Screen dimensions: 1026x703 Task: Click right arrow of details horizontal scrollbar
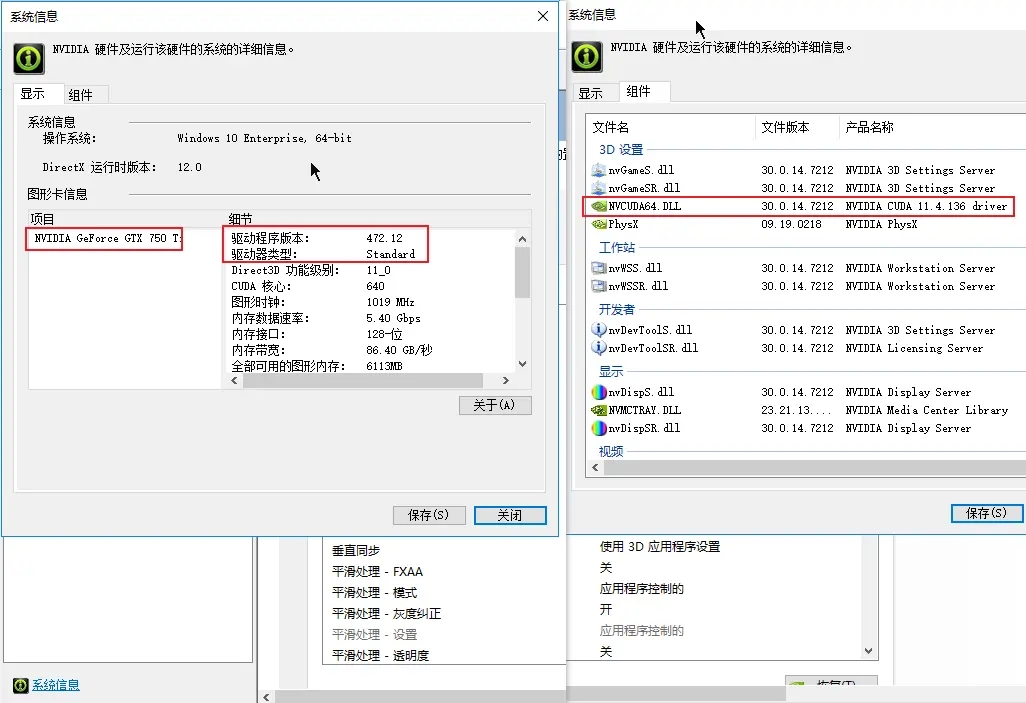point(505,380)
